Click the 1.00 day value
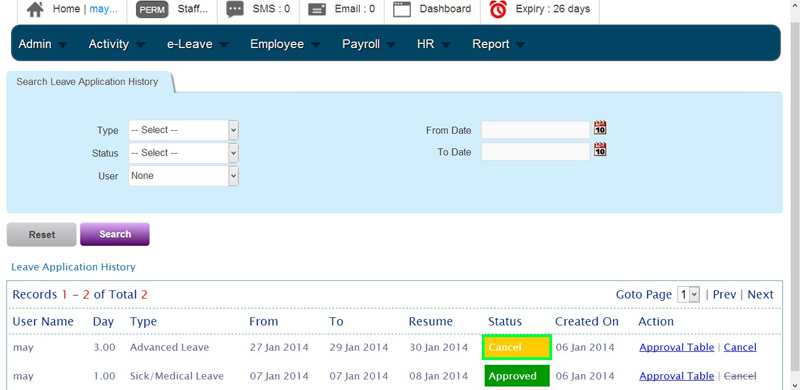Screen dimensions: 800x390 [104, 376]
